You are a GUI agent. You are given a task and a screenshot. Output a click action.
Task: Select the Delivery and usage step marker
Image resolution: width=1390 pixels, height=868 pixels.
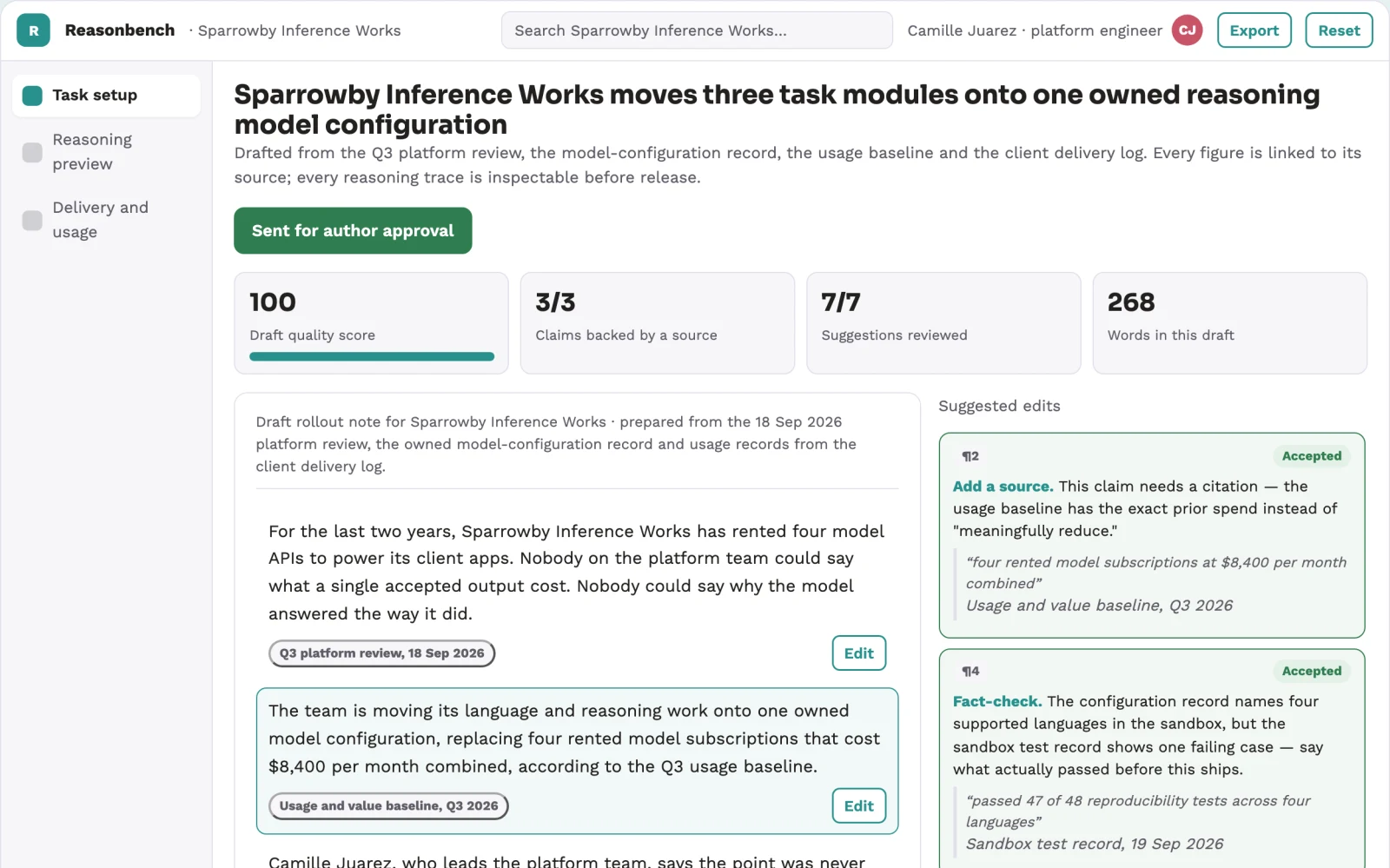point(32,220)
